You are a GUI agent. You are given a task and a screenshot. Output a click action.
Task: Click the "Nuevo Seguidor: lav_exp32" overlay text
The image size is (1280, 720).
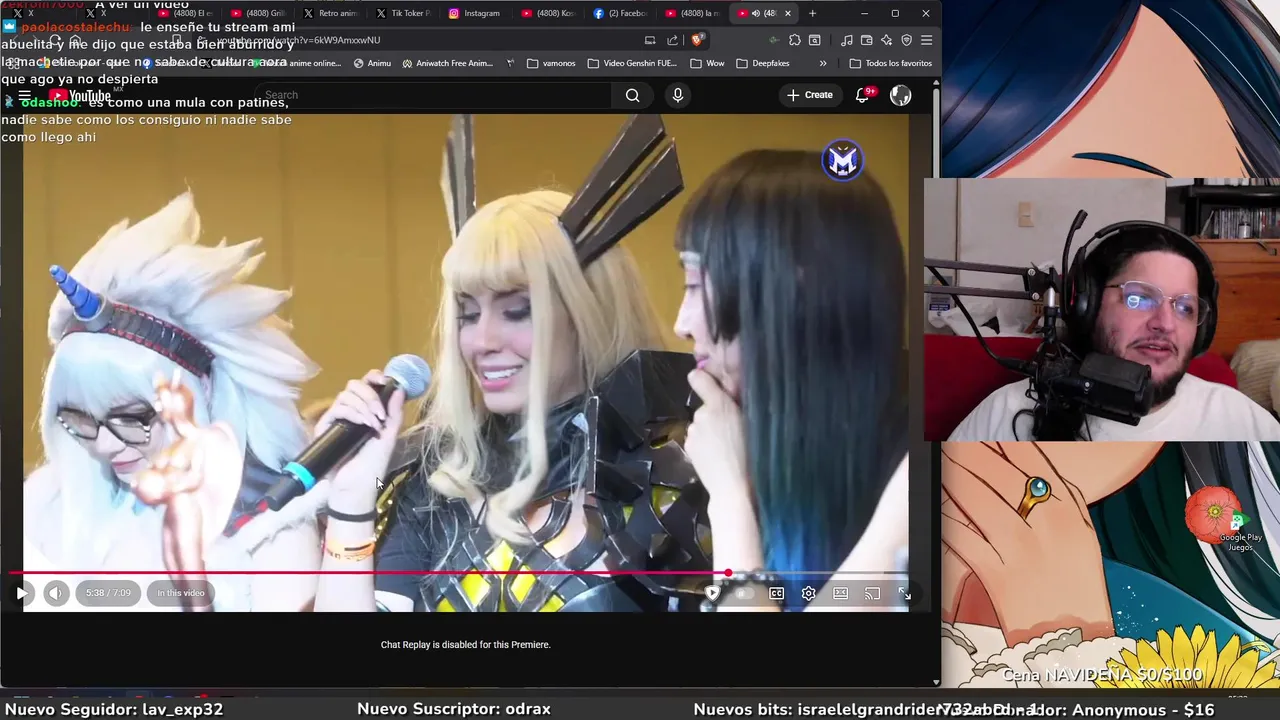tap(114, 709)
